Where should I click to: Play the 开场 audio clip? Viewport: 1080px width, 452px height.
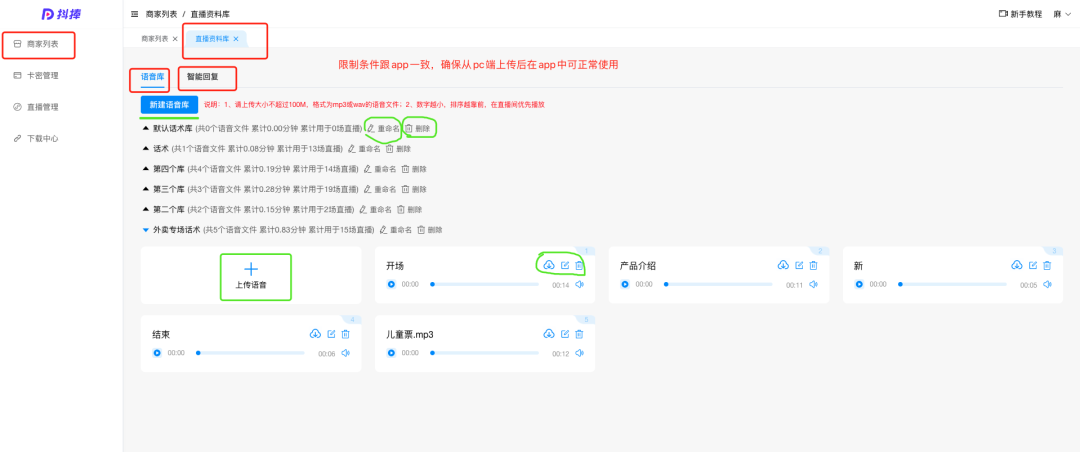tap(391, 284)
